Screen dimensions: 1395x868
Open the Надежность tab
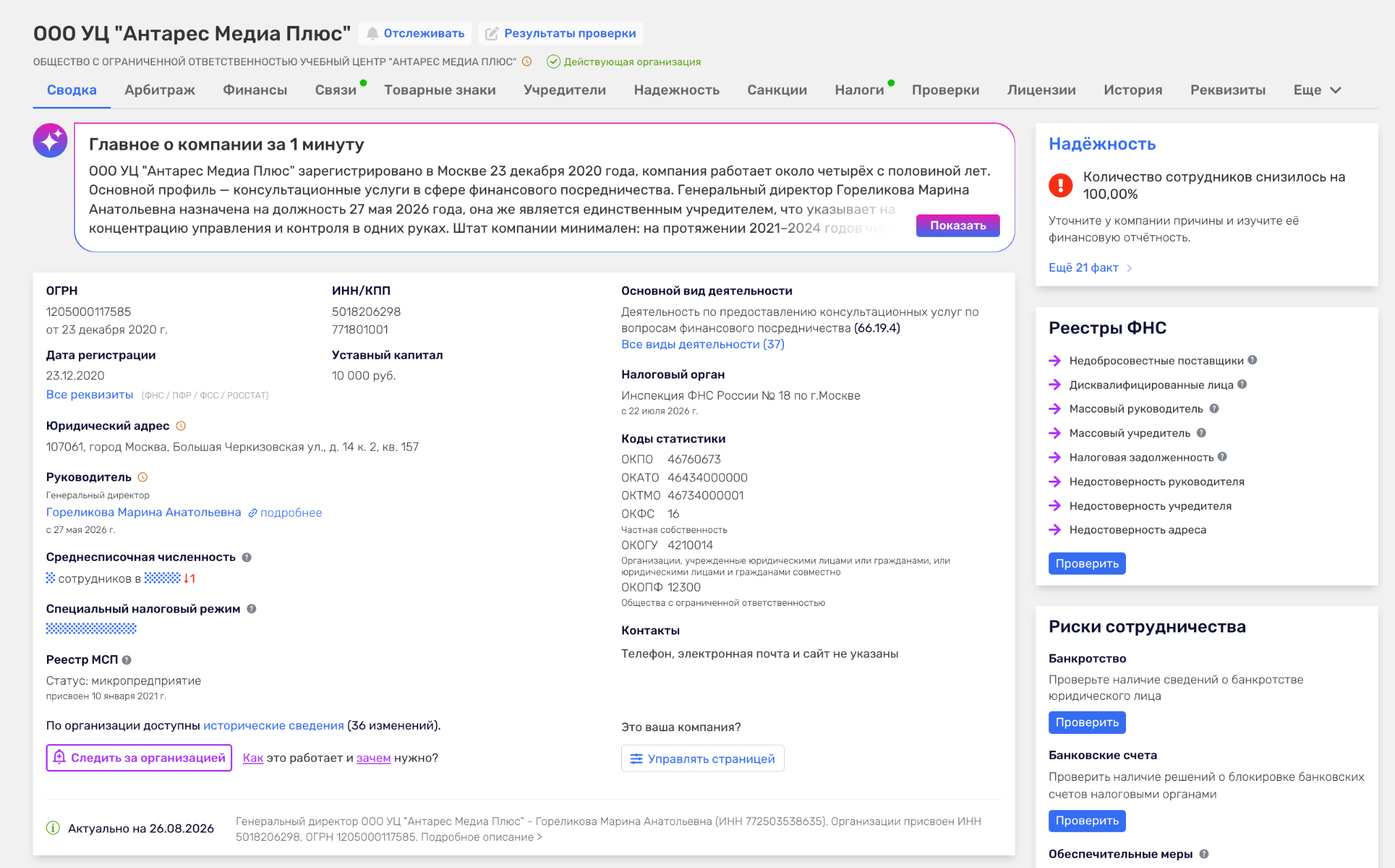(x=676, y=90)
